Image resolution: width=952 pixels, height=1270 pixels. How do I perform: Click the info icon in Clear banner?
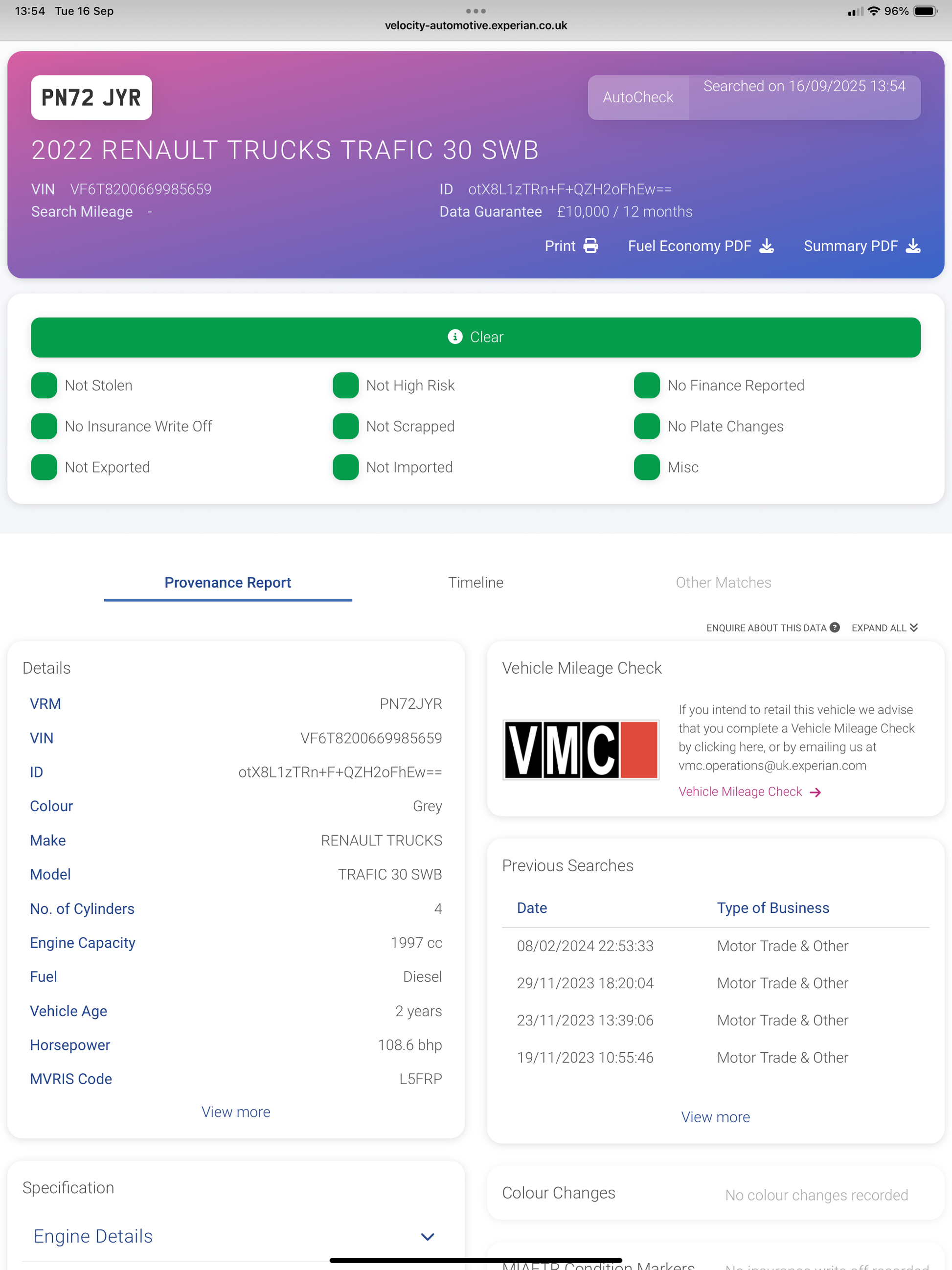[455, 337]
